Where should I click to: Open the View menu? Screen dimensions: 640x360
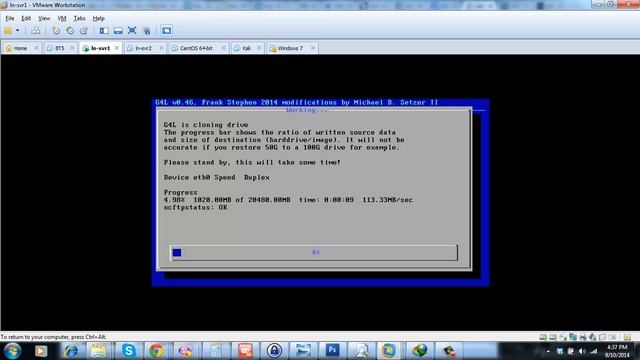coord(44,18)
